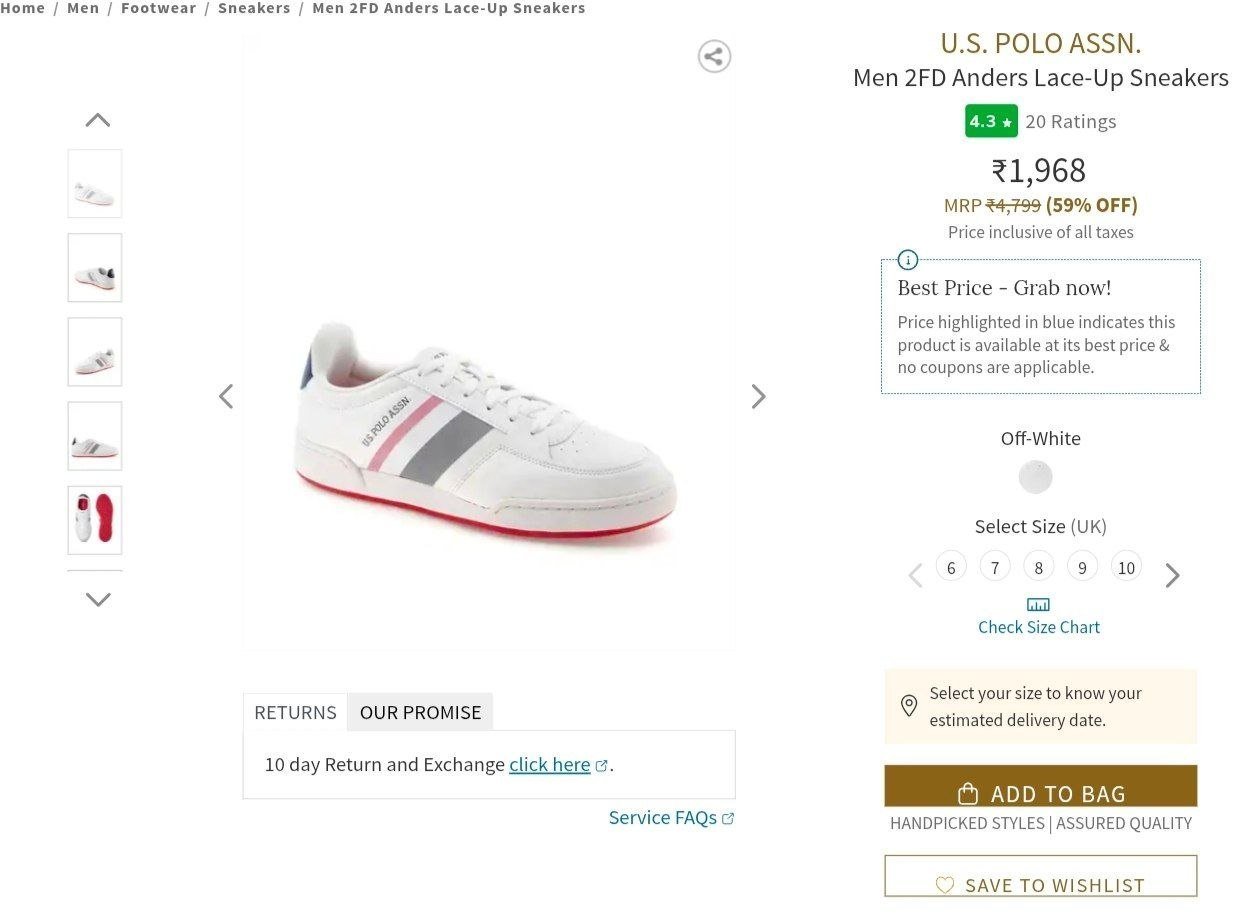Click the size chart ruler icon
1260x917 pixels.
[x=1039, y=604]
